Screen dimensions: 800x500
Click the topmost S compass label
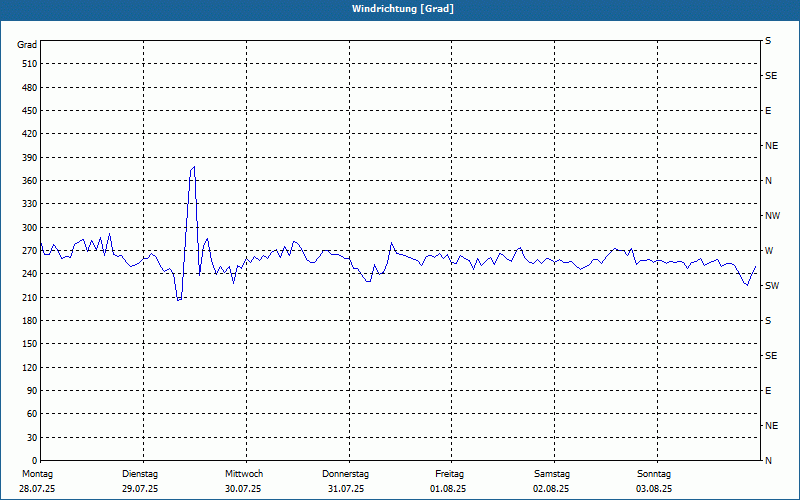point(768,41)
